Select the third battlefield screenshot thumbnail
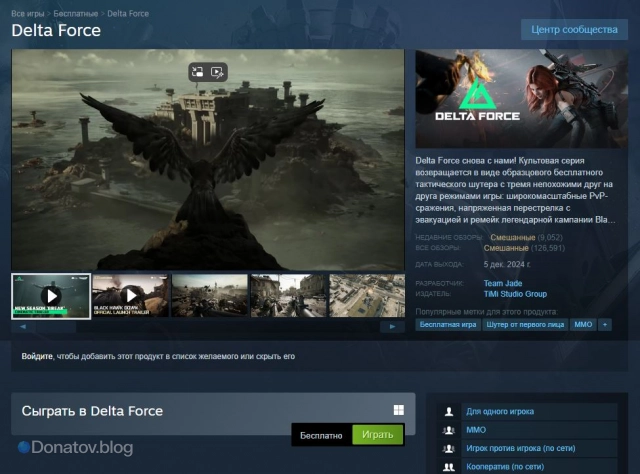 209,296
